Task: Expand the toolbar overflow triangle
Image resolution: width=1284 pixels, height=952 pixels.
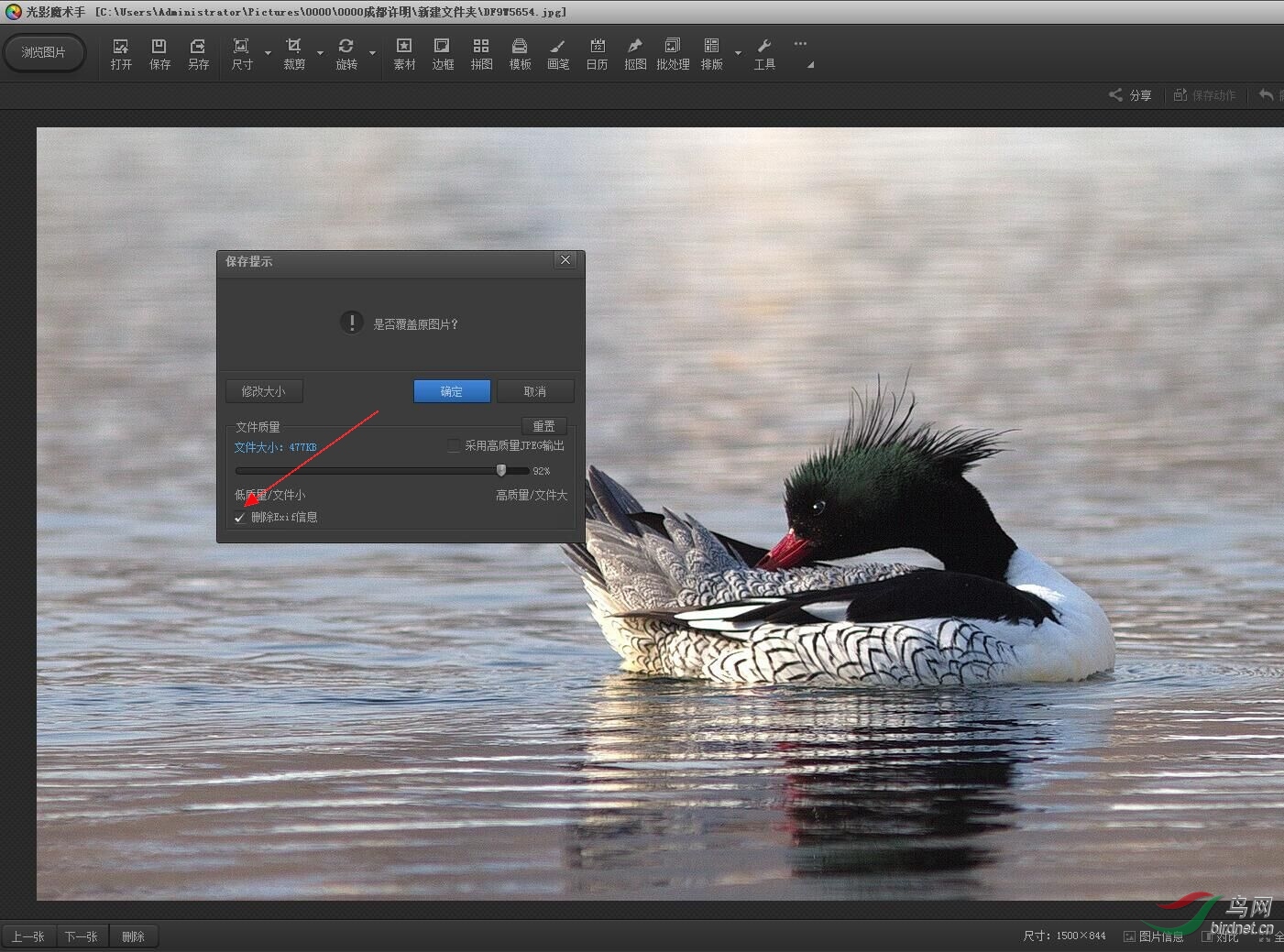Action: [810, 65]
